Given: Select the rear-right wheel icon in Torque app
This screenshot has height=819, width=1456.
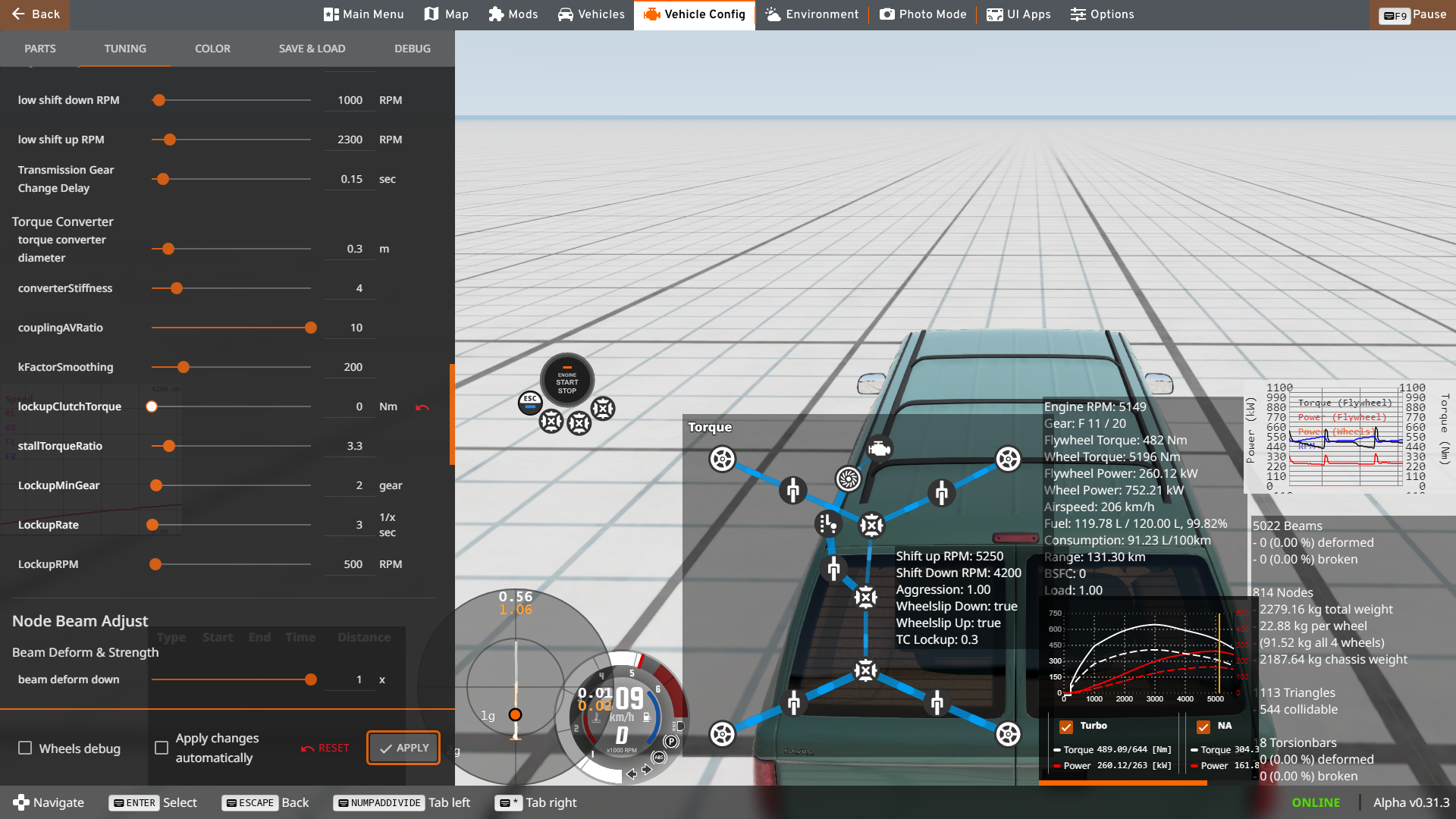Looking at the screenshot, I should [x=1008, y=733].
